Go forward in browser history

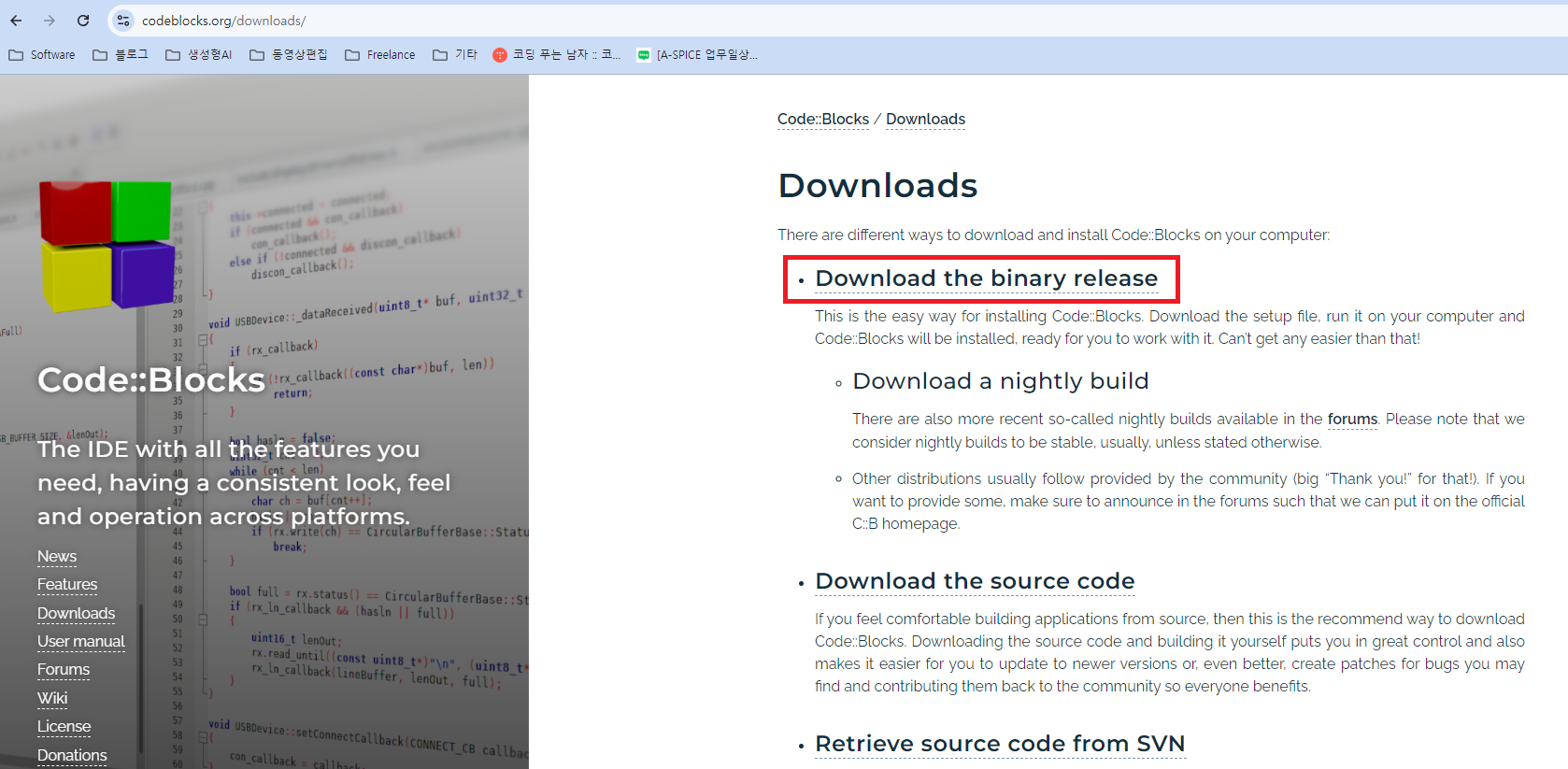pos(50,21)
